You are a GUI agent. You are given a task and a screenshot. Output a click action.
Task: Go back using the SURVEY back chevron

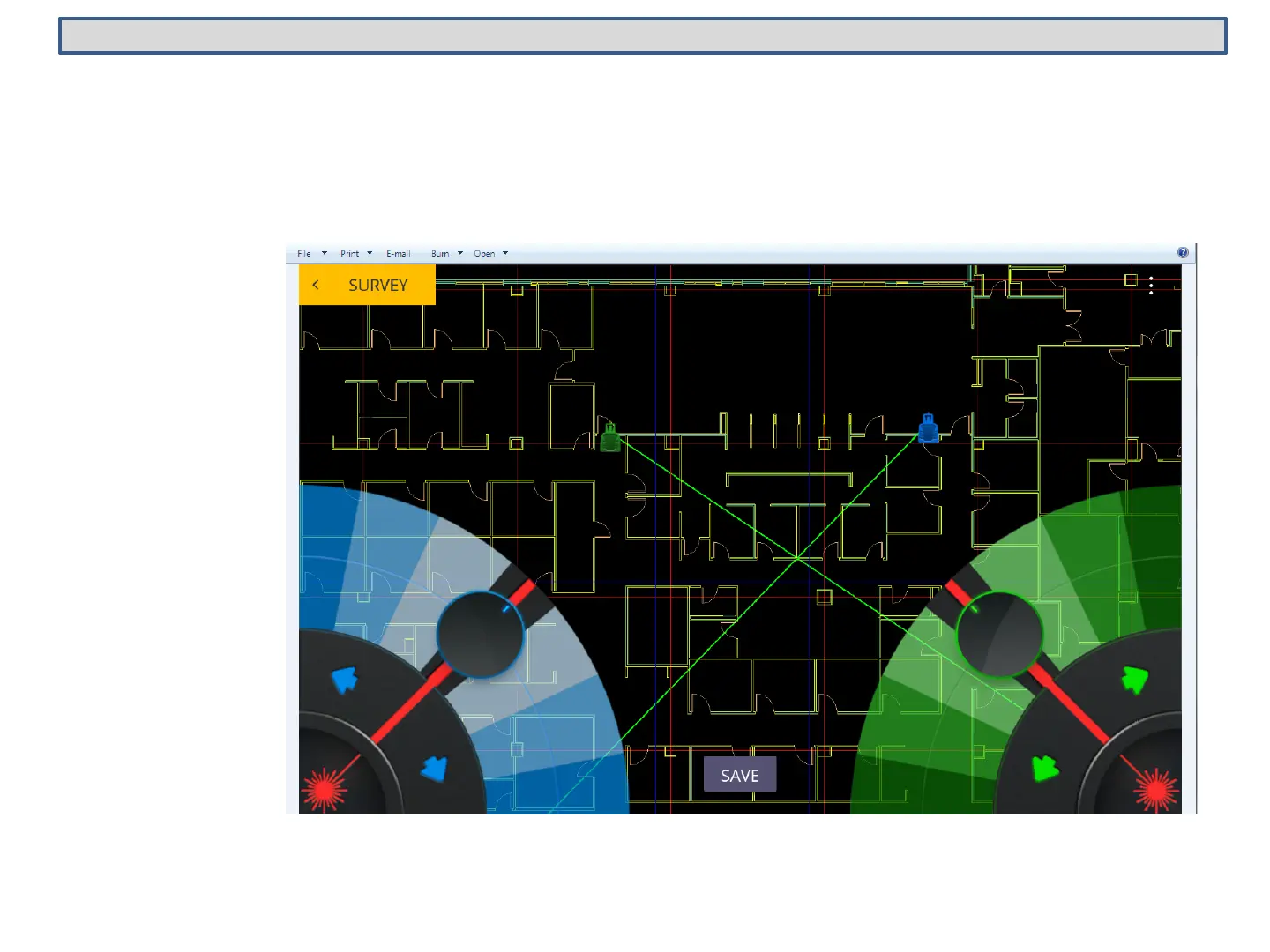(316, 285)
